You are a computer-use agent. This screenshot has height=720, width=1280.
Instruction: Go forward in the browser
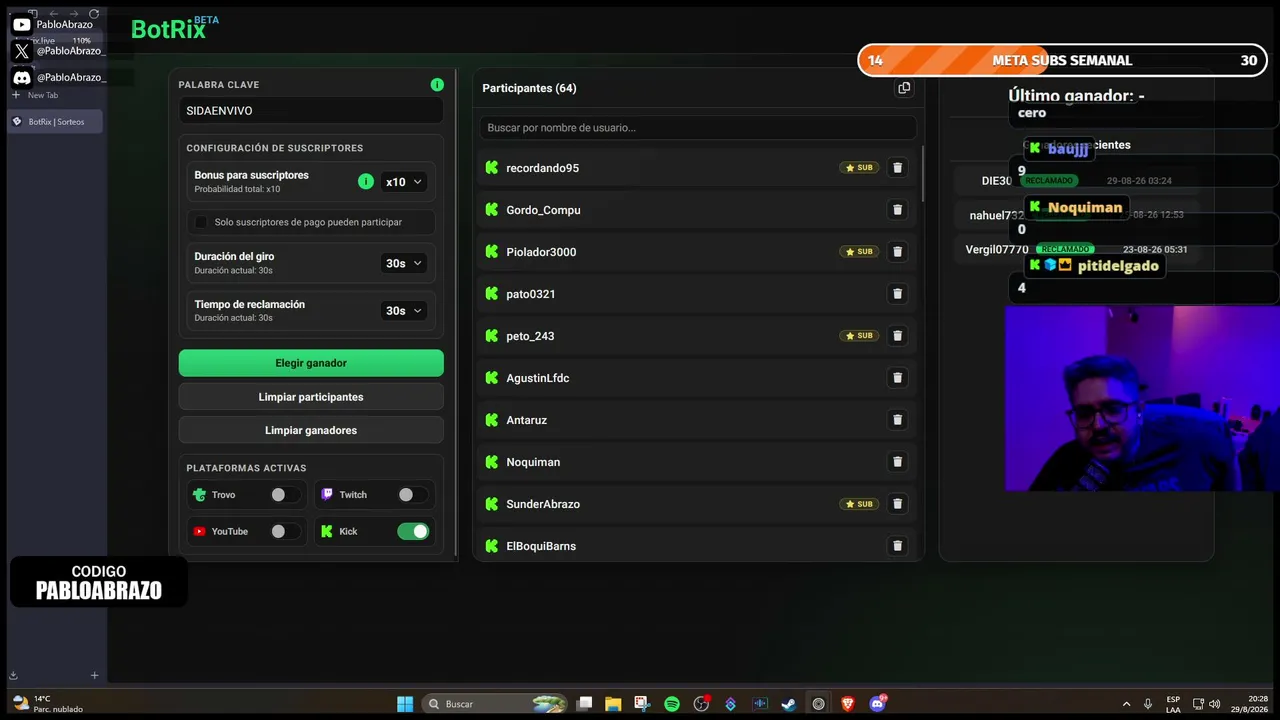(73, 14)
